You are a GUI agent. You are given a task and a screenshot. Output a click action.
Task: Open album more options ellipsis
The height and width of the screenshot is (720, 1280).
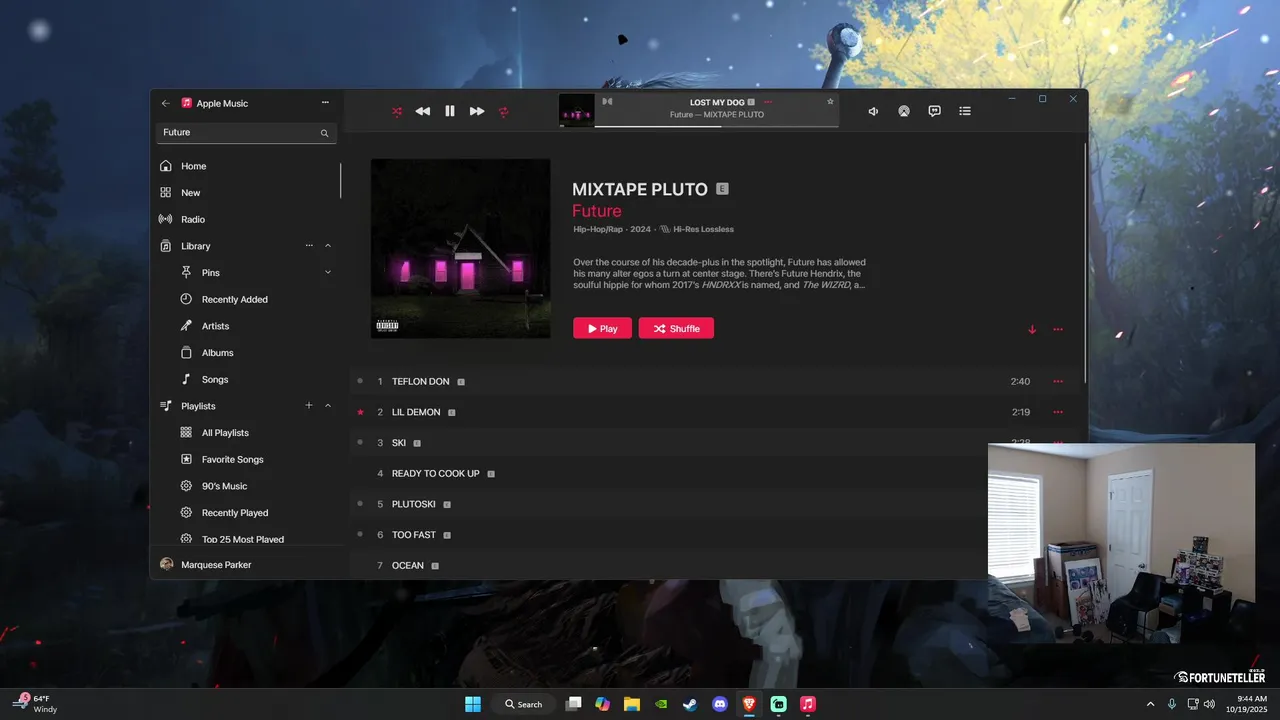(x=1058, y=329)
